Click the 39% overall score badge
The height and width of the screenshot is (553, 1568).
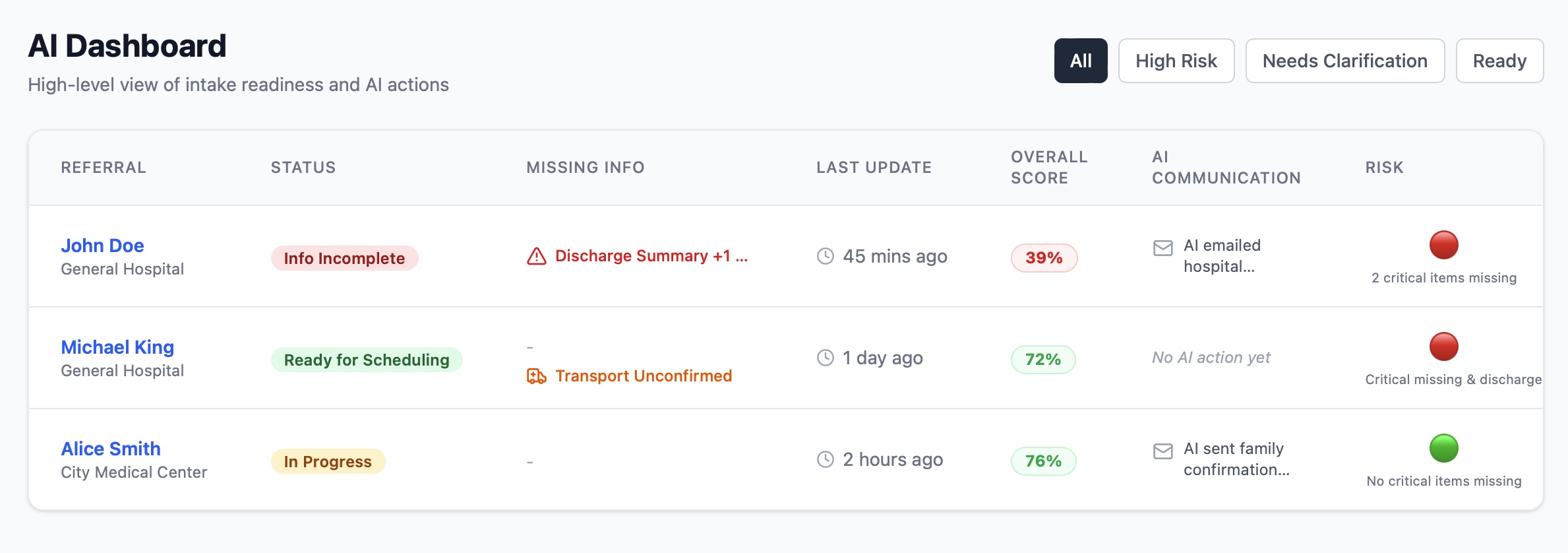[x=1043, y=258]
